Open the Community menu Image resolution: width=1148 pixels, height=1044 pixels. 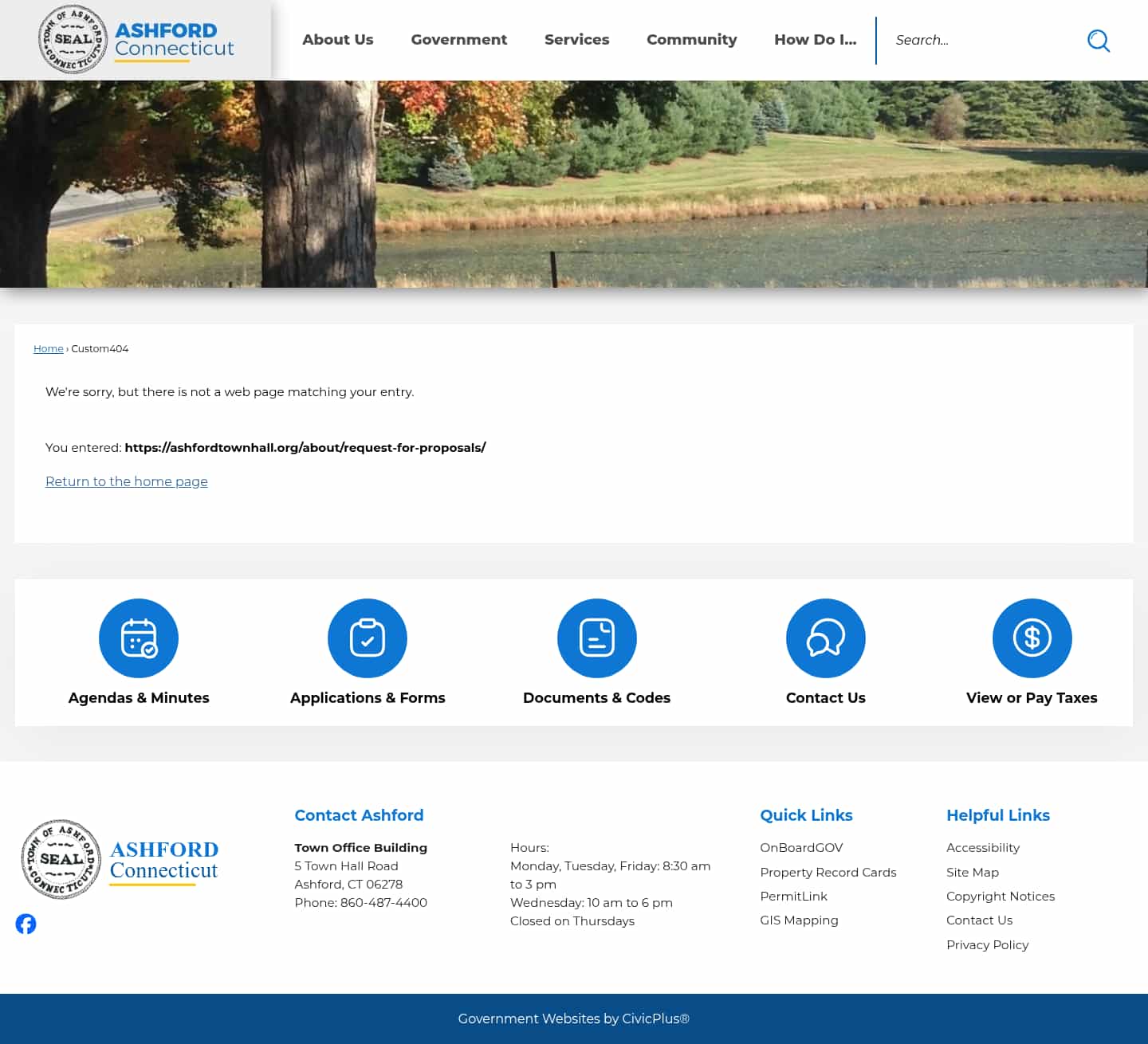pyautogui.click(x=691, y=39)
